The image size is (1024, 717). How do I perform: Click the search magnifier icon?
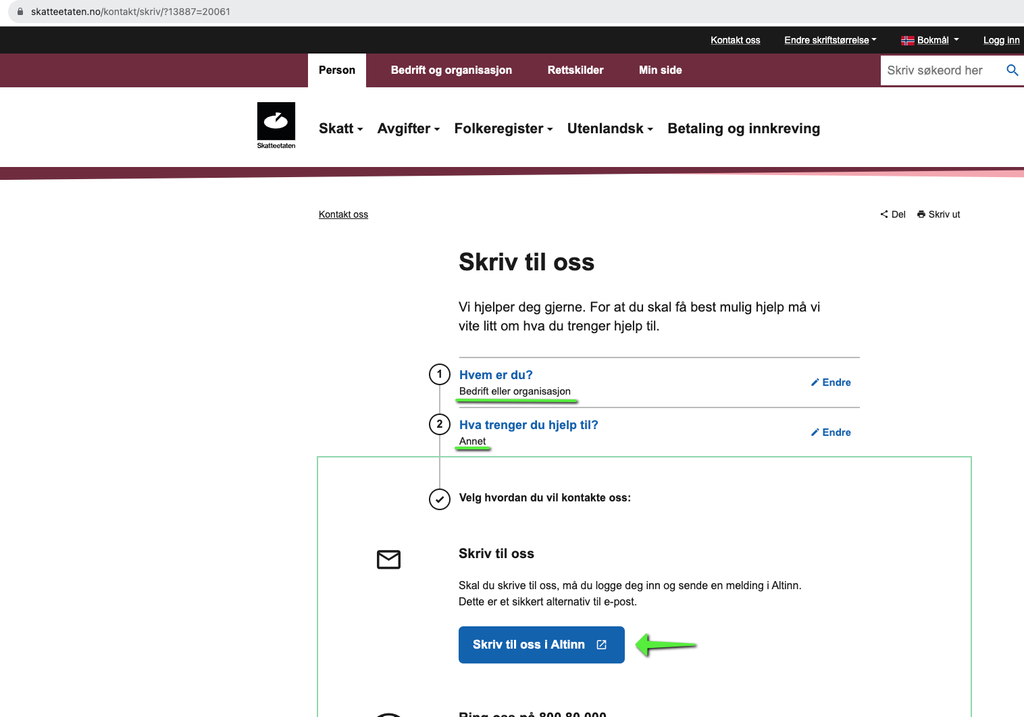[1012, 70]
